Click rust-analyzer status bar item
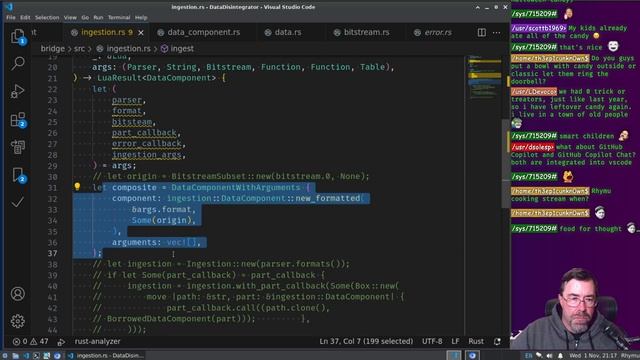Viewport: 640px width, 360px height. pyautogui.click(x=97, y=342)
